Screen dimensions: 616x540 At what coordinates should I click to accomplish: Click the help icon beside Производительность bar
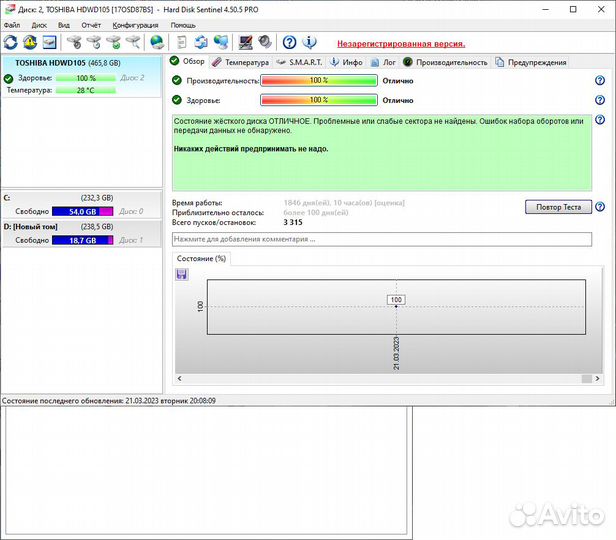pyautogui.click(x=600, y=80)
